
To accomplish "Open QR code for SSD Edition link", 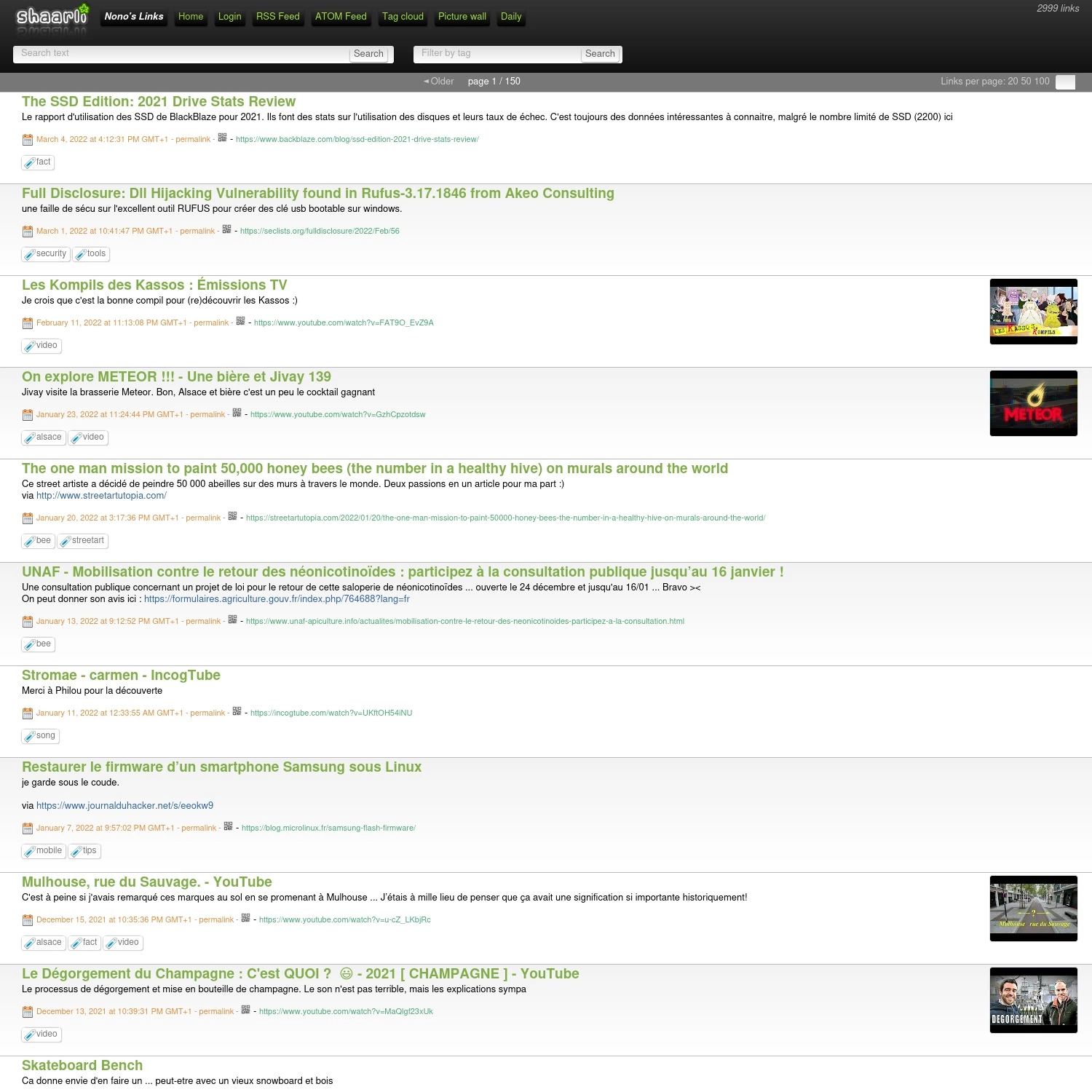I will (222, 137).
